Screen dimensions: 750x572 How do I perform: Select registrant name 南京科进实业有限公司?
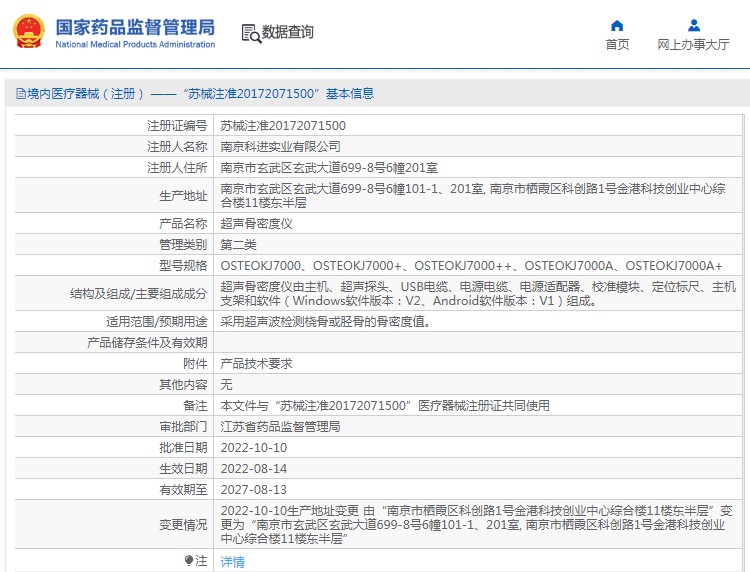pyautogui.click(x=280, y=147)
